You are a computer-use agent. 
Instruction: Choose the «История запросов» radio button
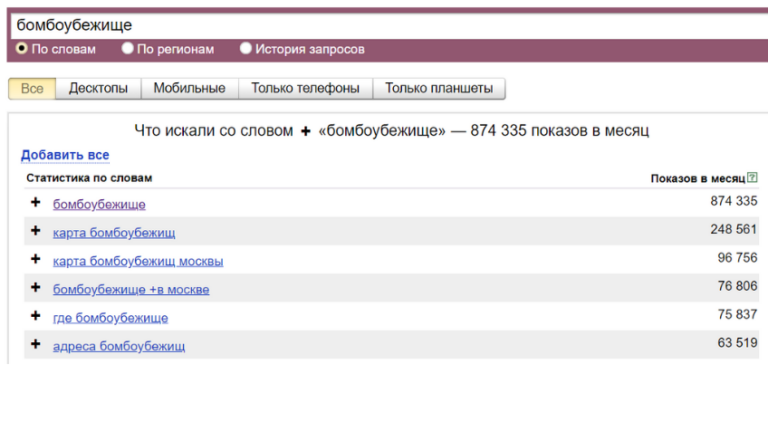pos(246,48)
